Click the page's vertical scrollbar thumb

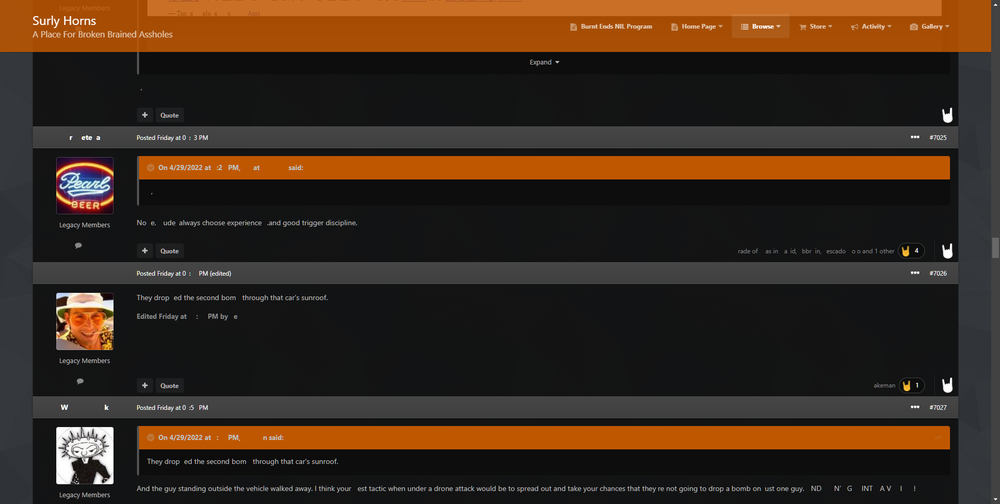coord(994,248)
